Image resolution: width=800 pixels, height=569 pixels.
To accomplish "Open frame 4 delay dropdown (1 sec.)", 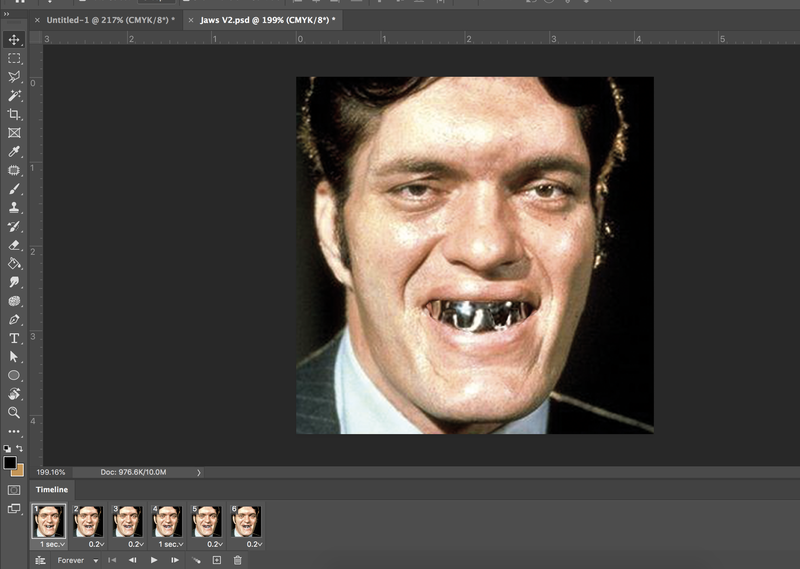I will (171, 545).
